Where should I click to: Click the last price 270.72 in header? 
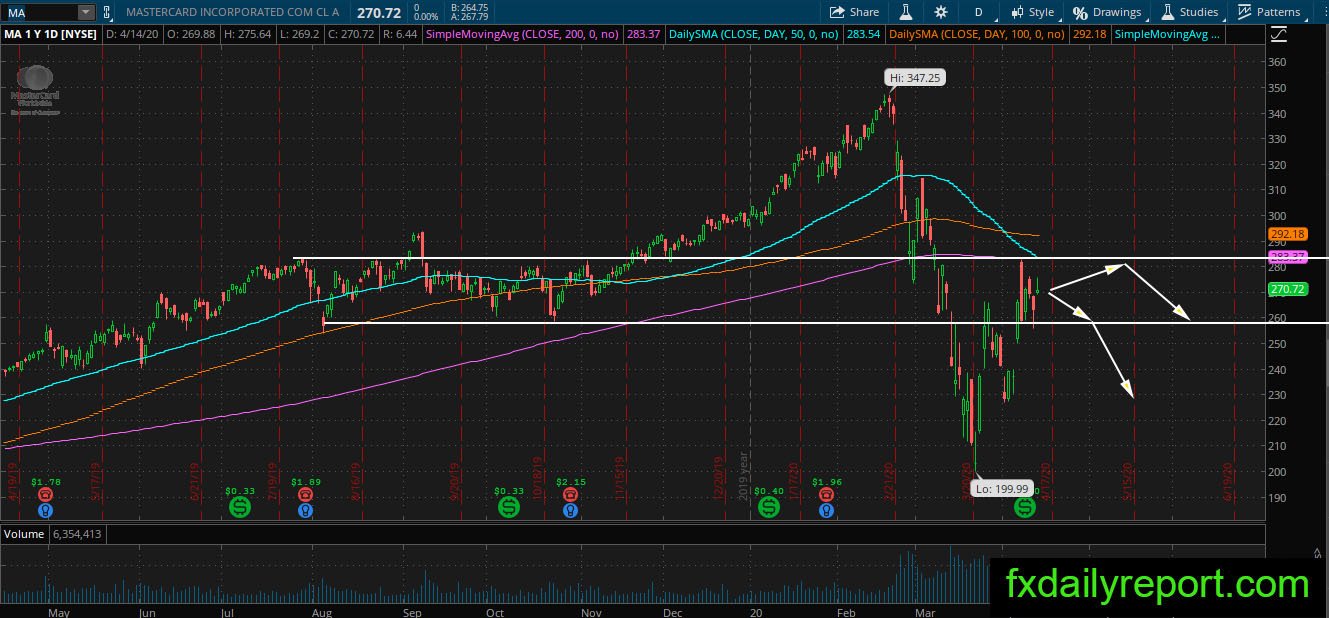click(379, 13)
